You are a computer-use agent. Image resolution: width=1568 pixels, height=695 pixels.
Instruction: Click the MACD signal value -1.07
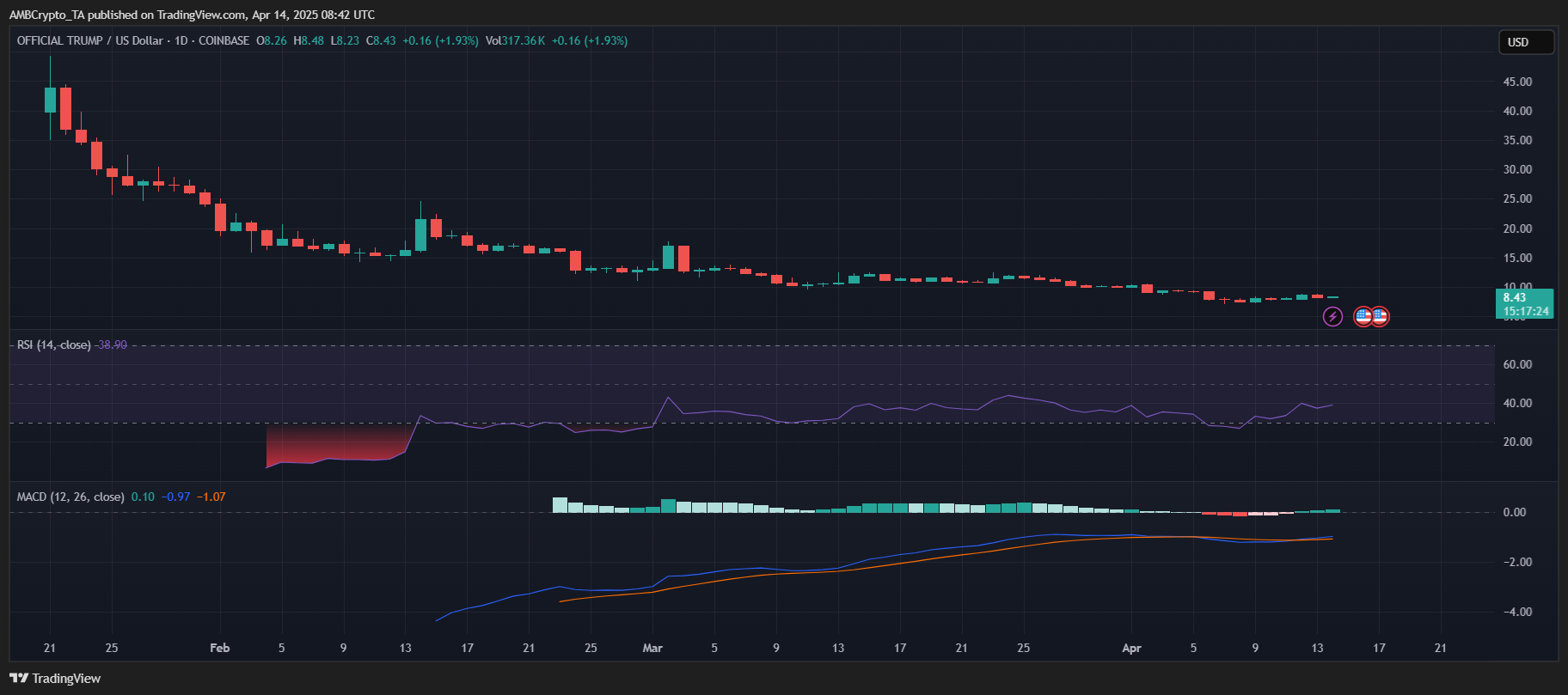(211, 497)
